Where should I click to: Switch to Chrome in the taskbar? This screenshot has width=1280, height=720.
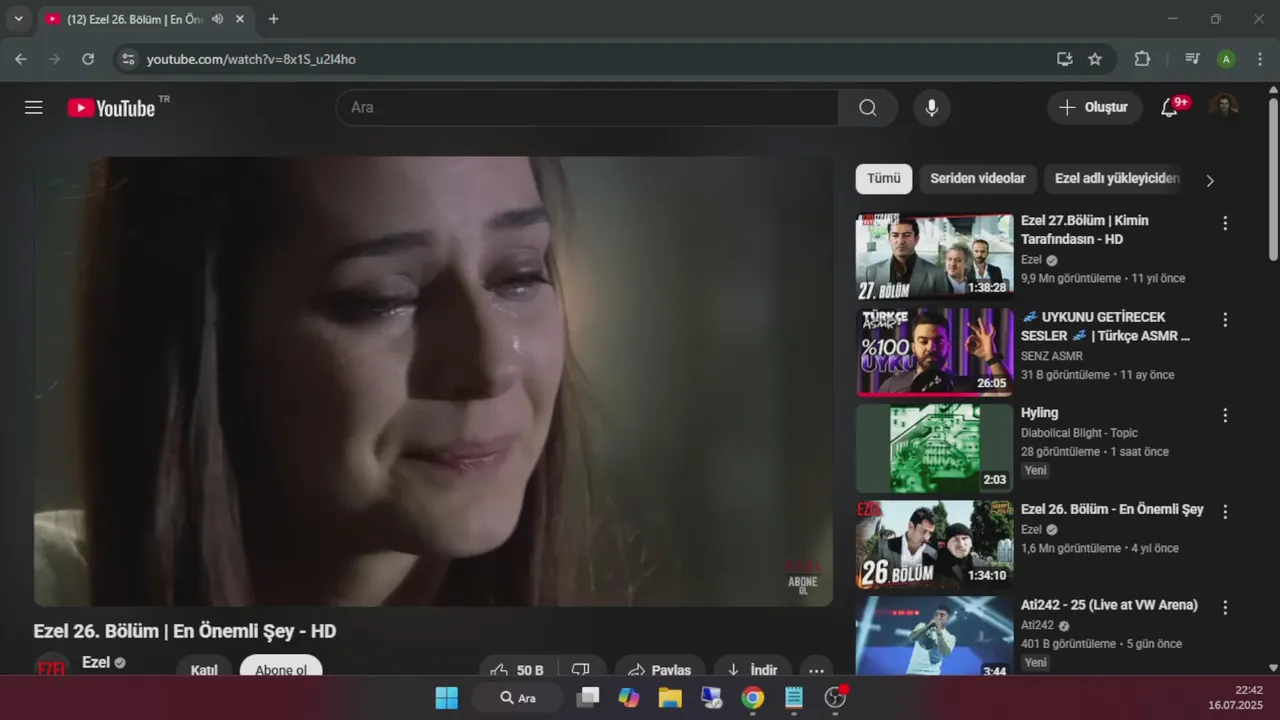click(753, 698)
